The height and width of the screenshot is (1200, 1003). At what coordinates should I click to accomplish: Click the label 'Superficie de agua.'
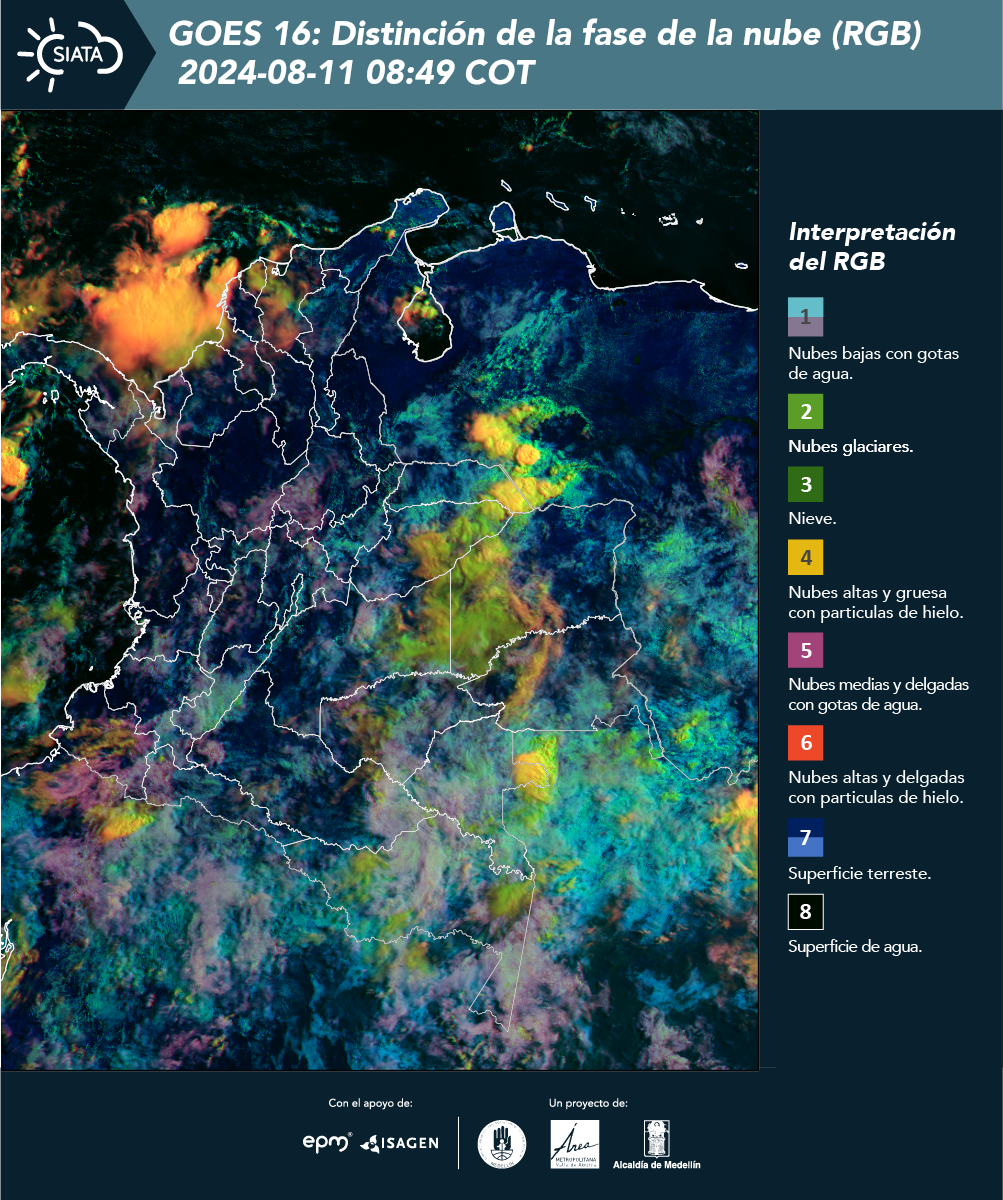[x=855, y=947]
